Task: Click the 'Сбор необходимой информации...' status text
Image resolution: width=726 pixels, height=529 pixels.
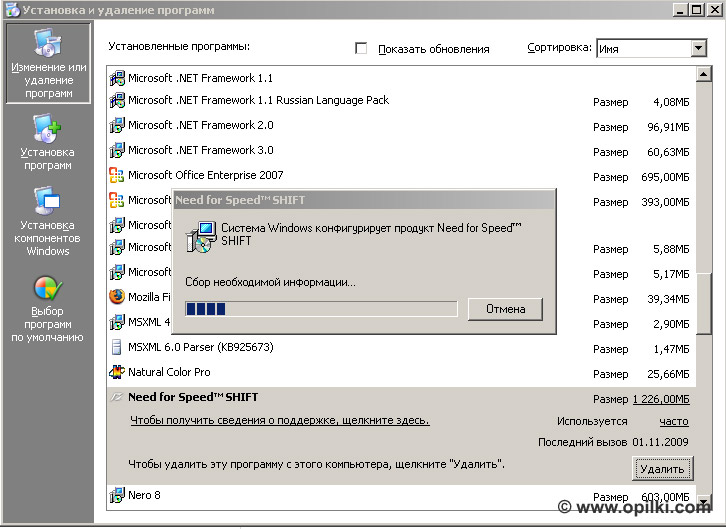Action: click(270, 282)
